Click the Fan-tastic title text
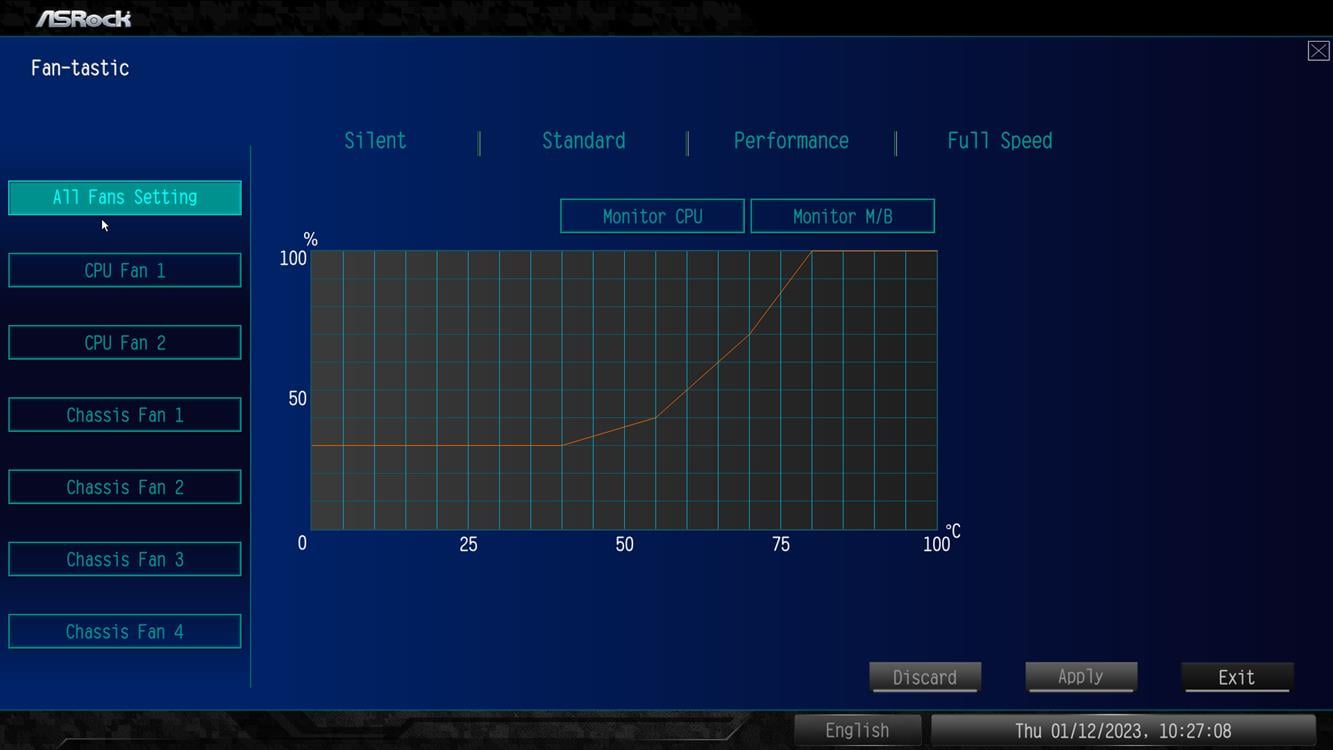This screenshot has width=1333, height=750. pos(80,68)
